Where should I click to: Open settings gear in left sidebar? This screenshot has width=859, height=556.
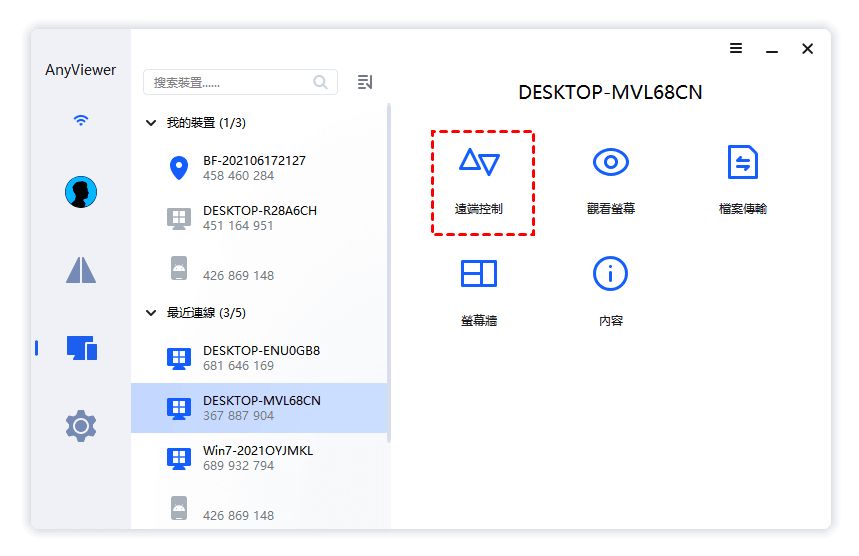[81, 426]
